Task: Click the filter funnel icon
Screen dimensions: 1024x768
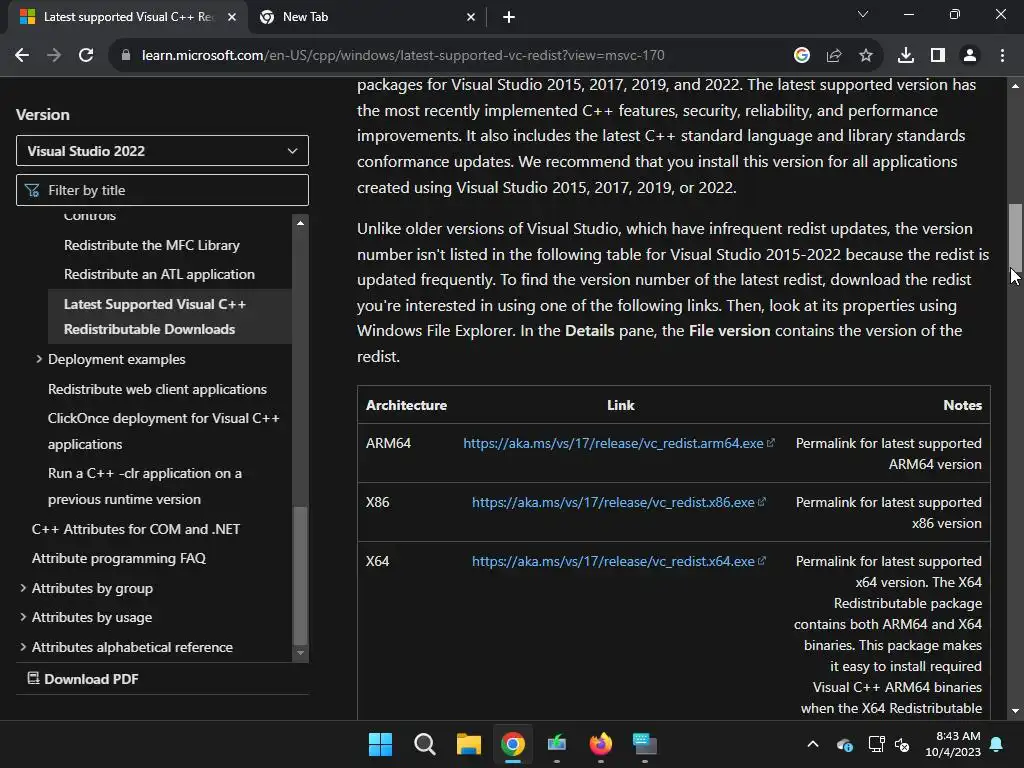Action: (x=31, y=190)
